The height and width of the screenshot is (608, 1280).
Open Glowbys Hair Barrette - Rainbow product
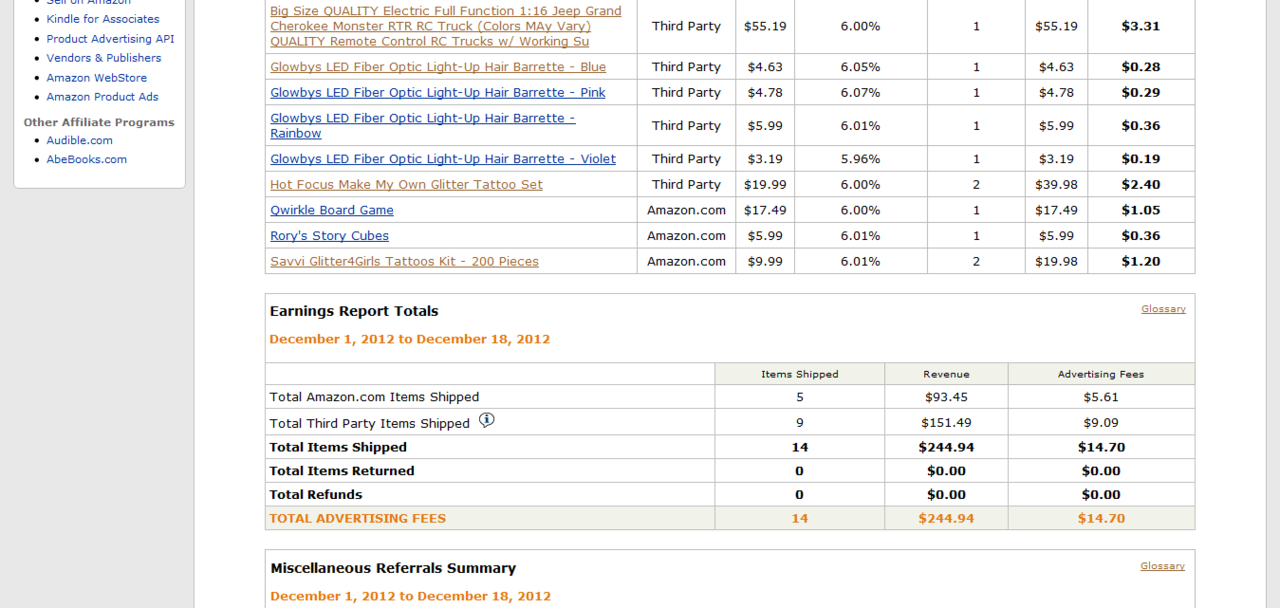click(x=423, y=126)
